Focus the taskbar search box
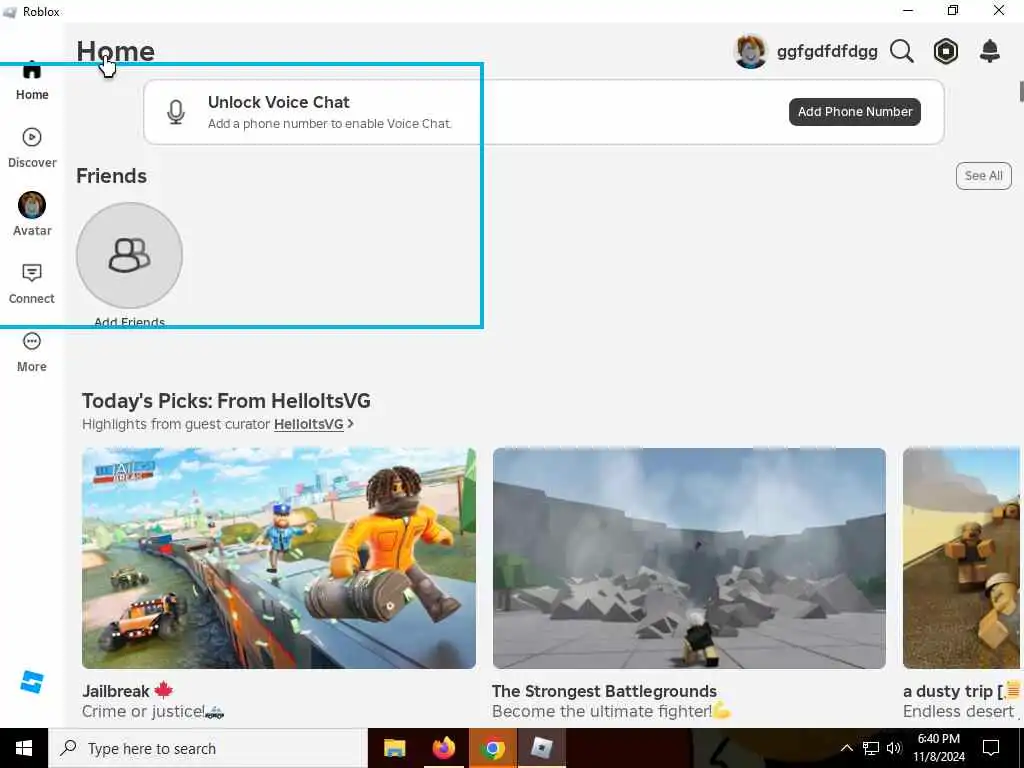 208,748
